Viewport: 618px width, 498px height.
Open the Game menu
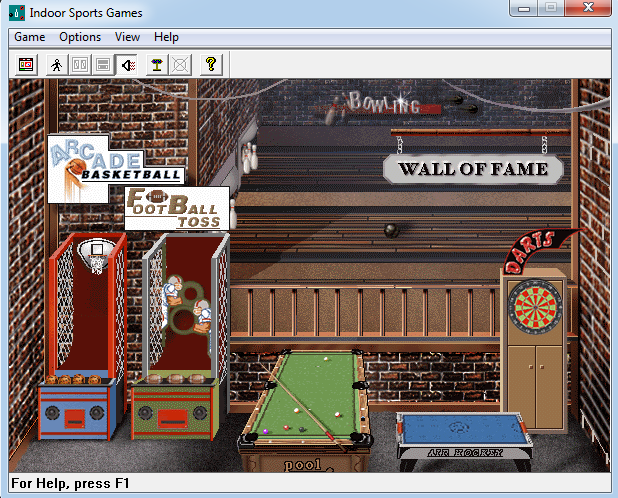click(30, 37)
